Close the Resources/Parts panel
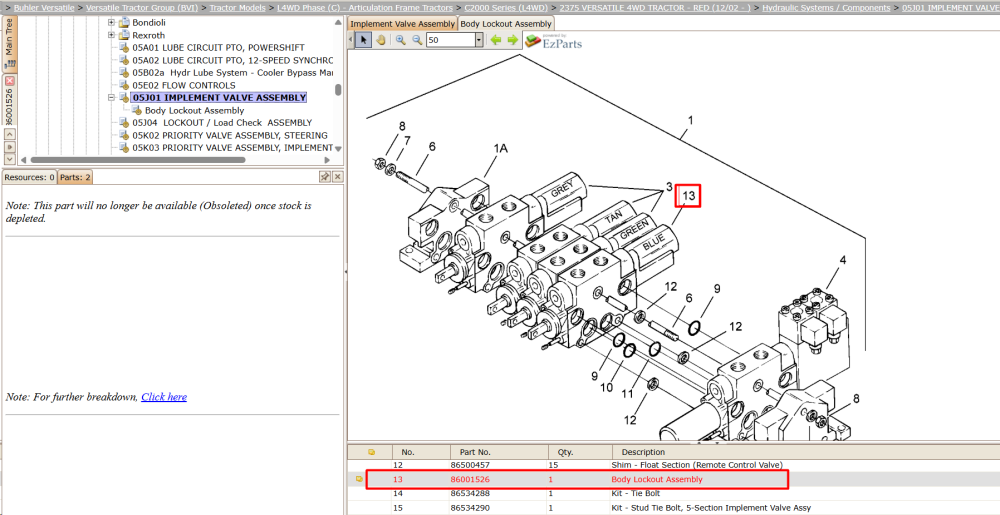The width and height of the screenshot is (1000, 515). pyautogui.click(x=337, y=177)
